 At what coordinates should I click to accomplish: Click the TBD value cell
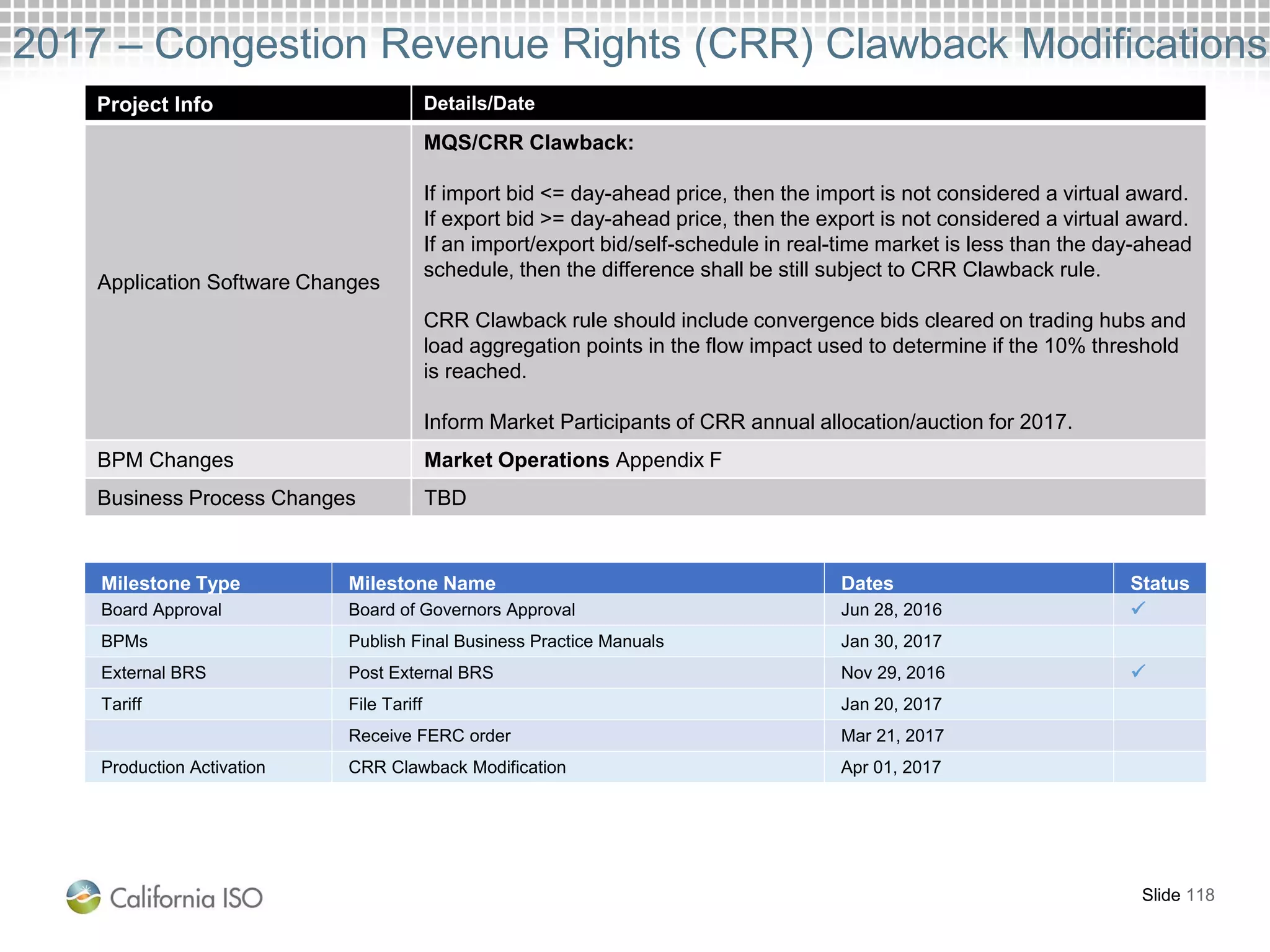point(809,498)
